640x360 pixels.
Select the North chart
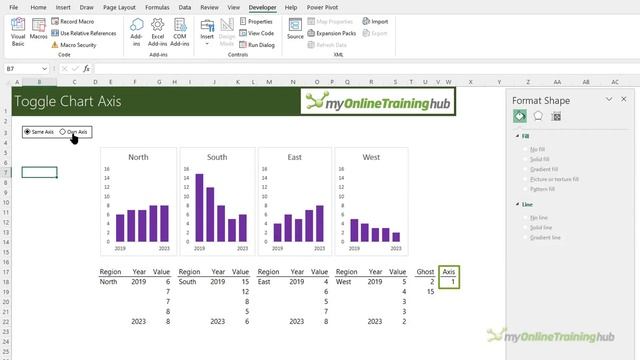click(x=138, y=202)
